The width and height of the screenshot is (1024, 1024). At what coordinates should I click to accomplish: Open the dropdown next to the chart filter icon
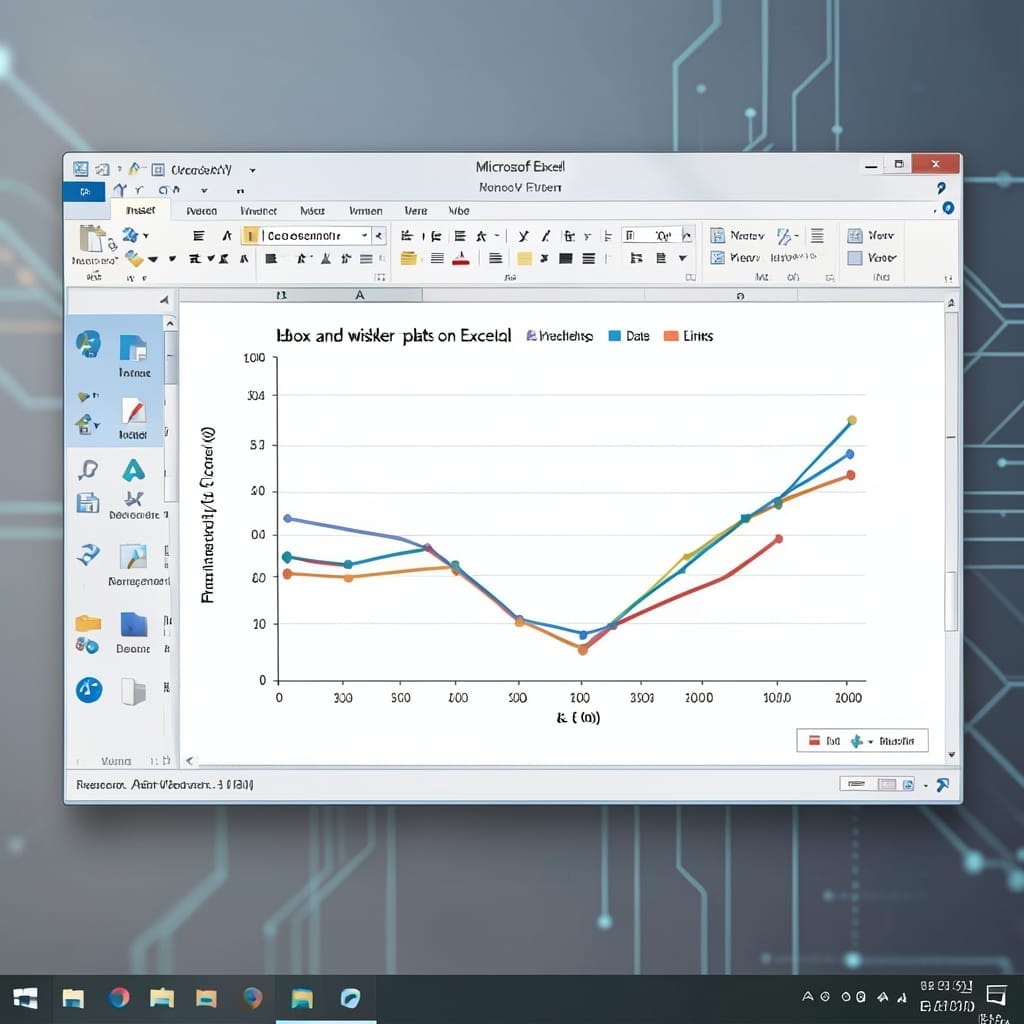pos(870,742)
